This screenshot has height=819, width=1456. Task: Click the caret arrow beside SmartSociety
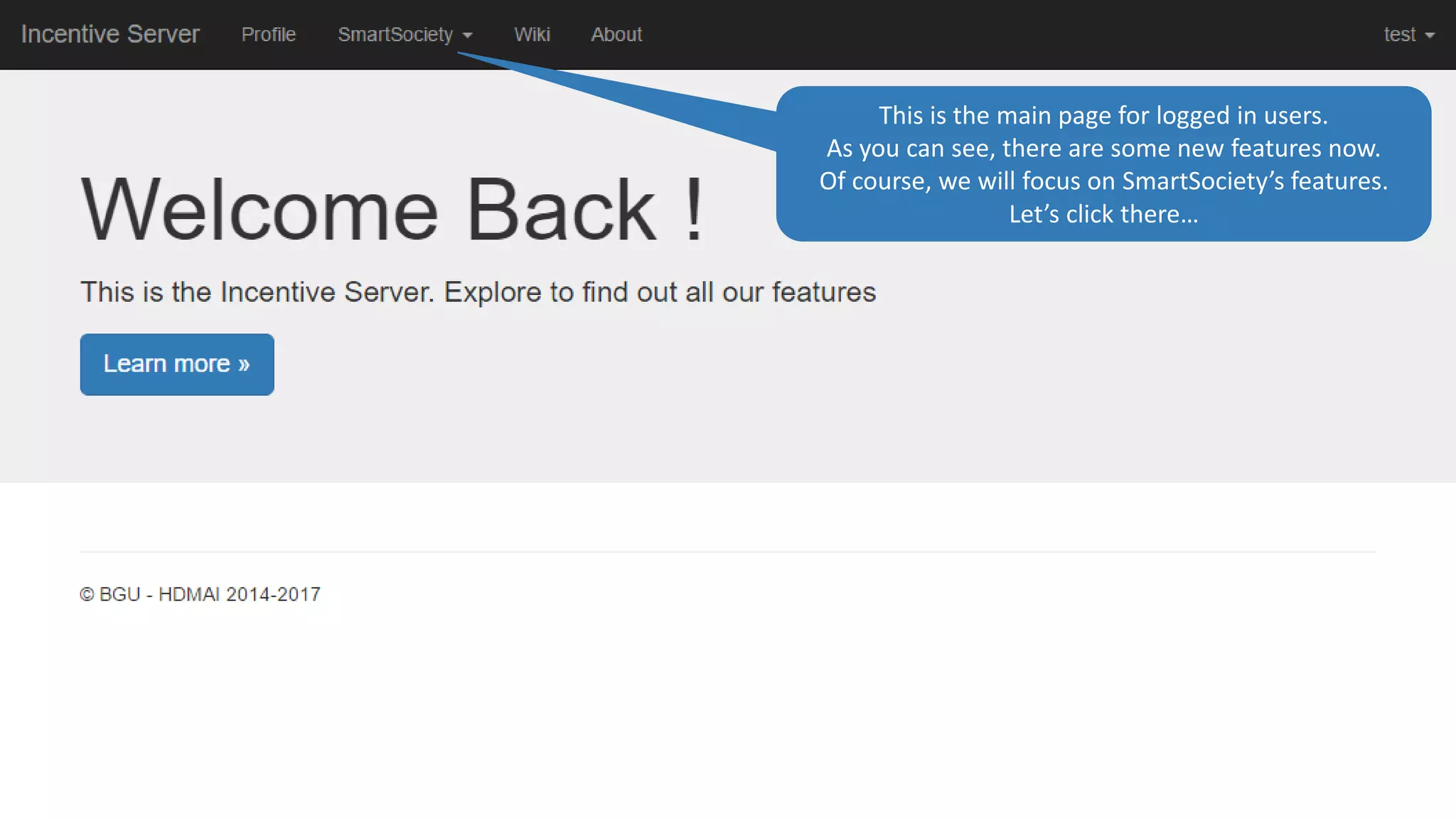pos(468,36)
